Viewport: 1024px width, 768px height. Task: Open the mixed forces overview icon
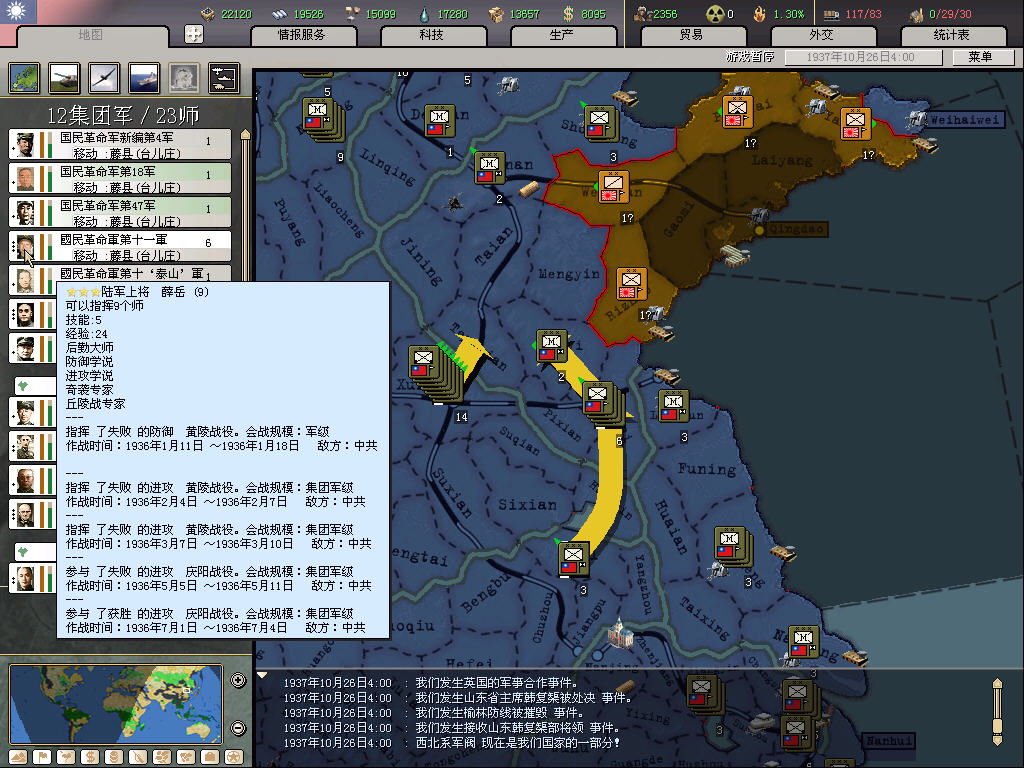(x=223, y=77)
